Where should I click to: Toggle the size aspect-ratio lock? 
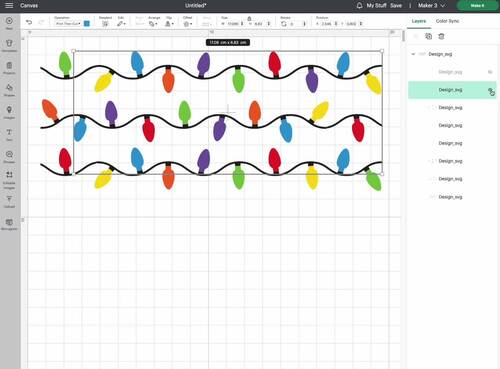point(249,18)
